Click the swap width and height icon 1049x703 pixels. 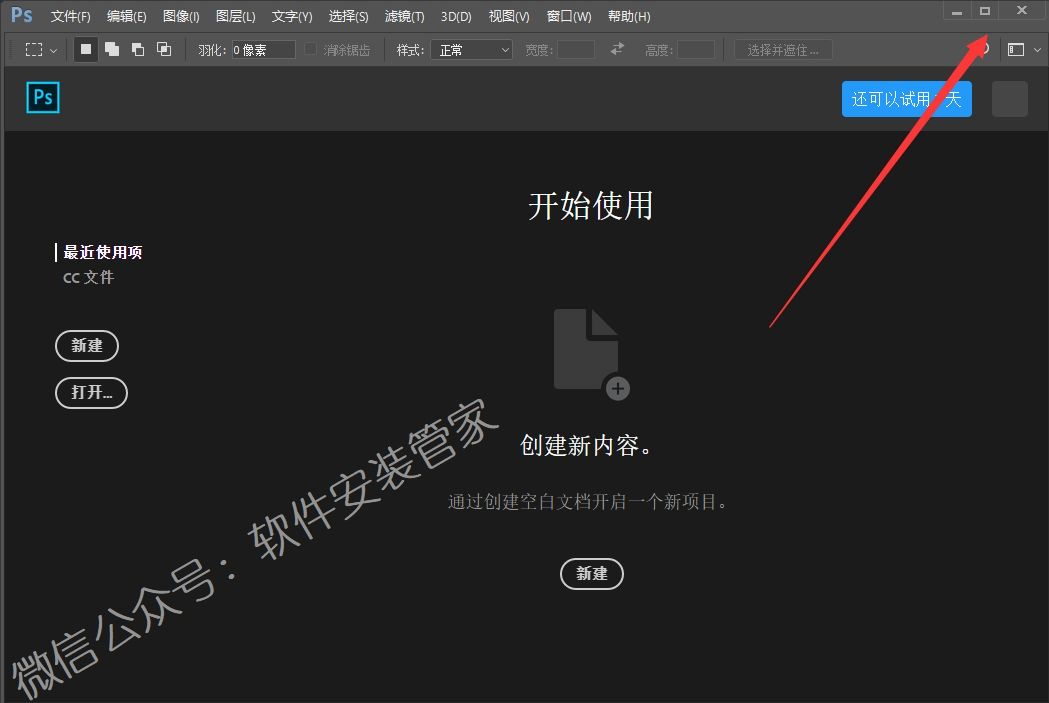point(617,49)
